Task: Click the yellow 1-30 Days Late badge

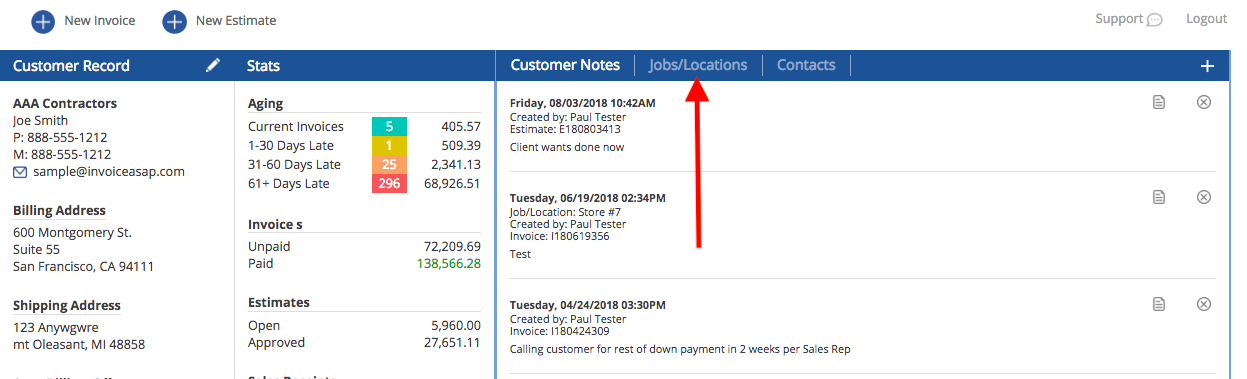Action: pos(389,146)
